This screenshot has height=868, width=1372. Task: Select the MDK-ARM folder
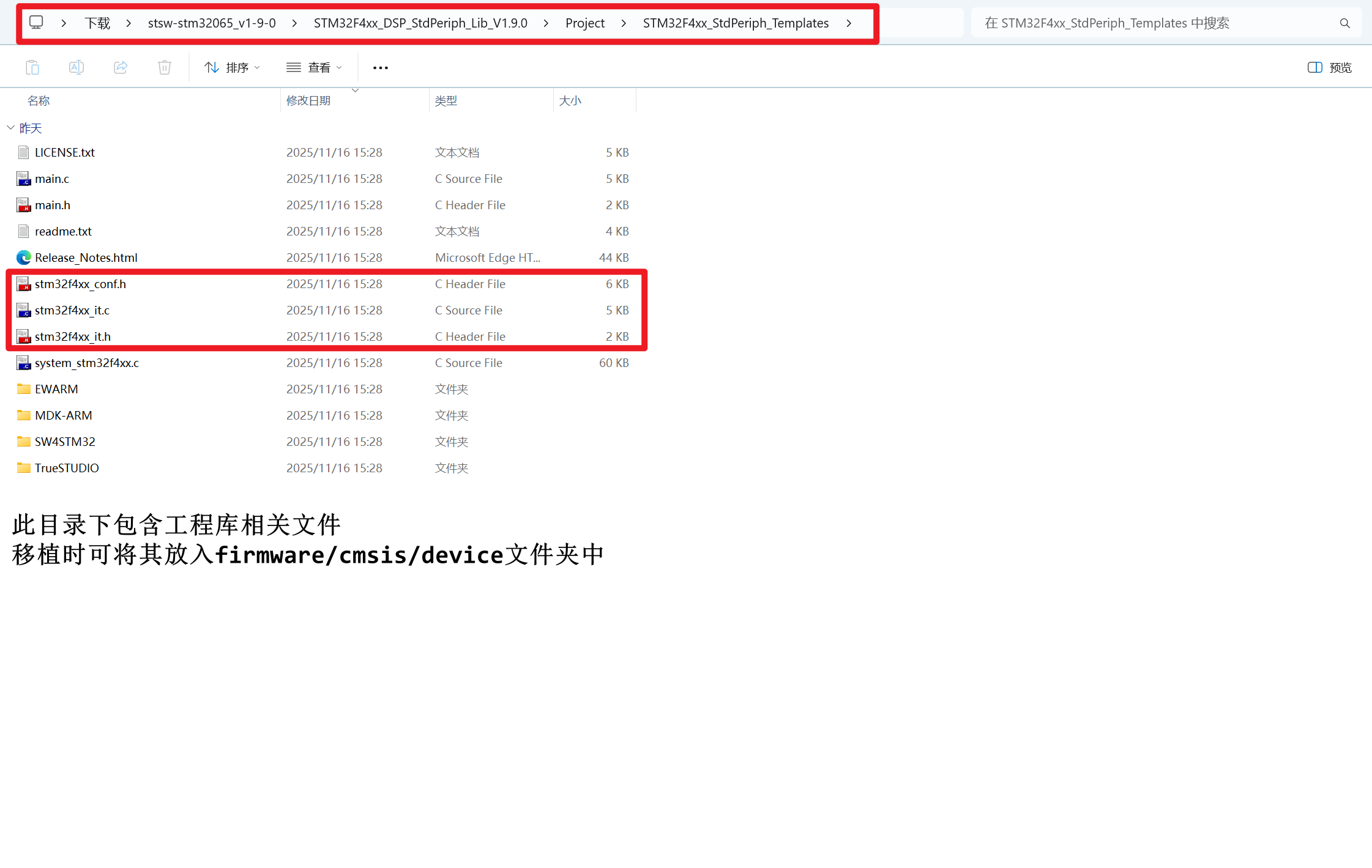coord(63,415)
